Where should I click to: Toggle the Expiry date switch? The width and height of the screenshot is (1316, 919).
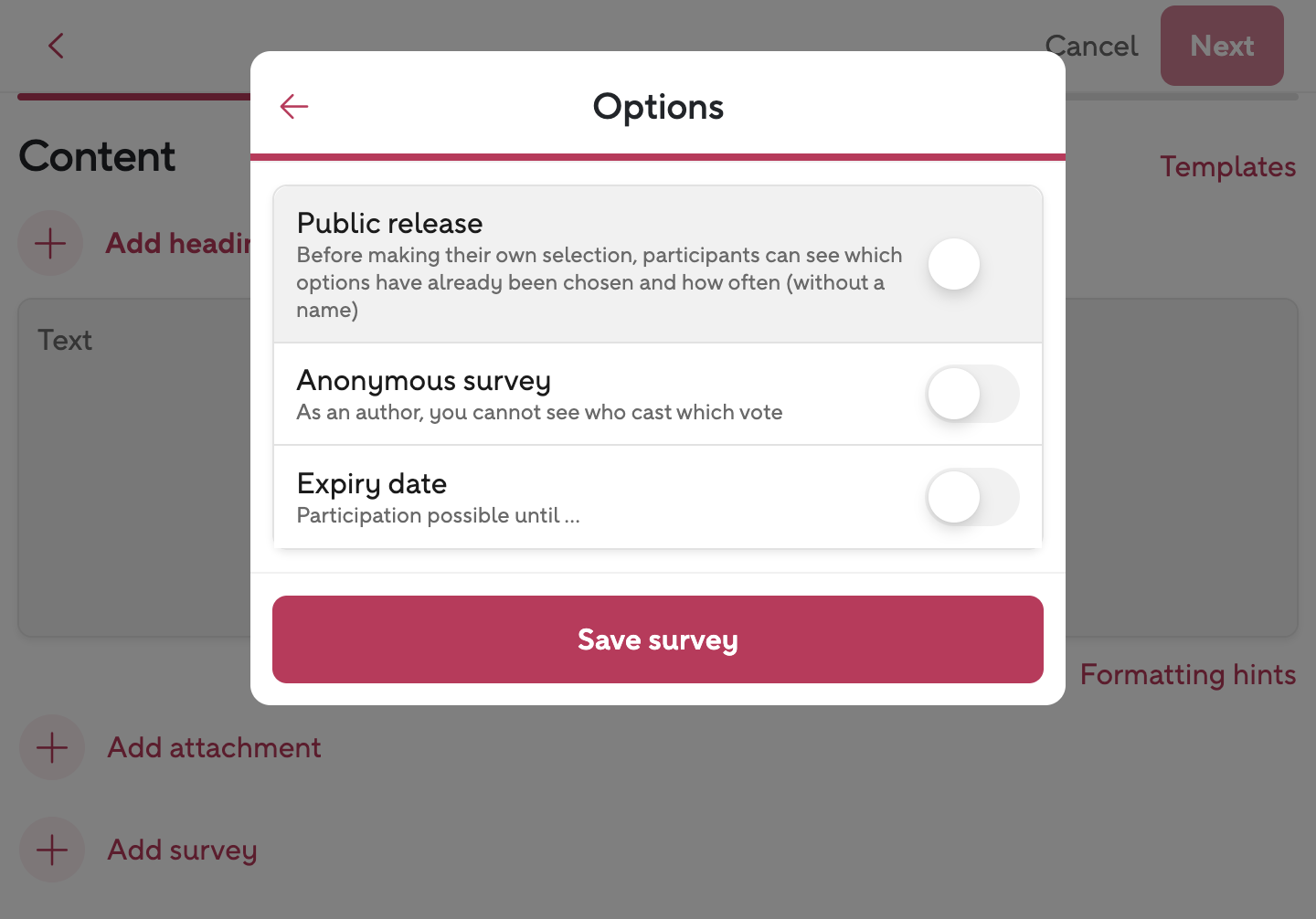point(971,497)
